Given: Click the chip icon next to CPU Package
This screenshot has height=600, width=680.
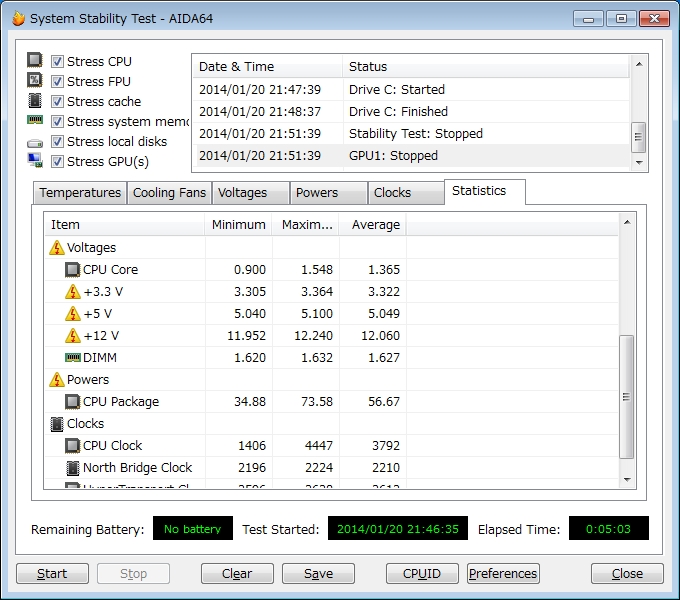Looking at the screenshot, I should pos(73,401).
